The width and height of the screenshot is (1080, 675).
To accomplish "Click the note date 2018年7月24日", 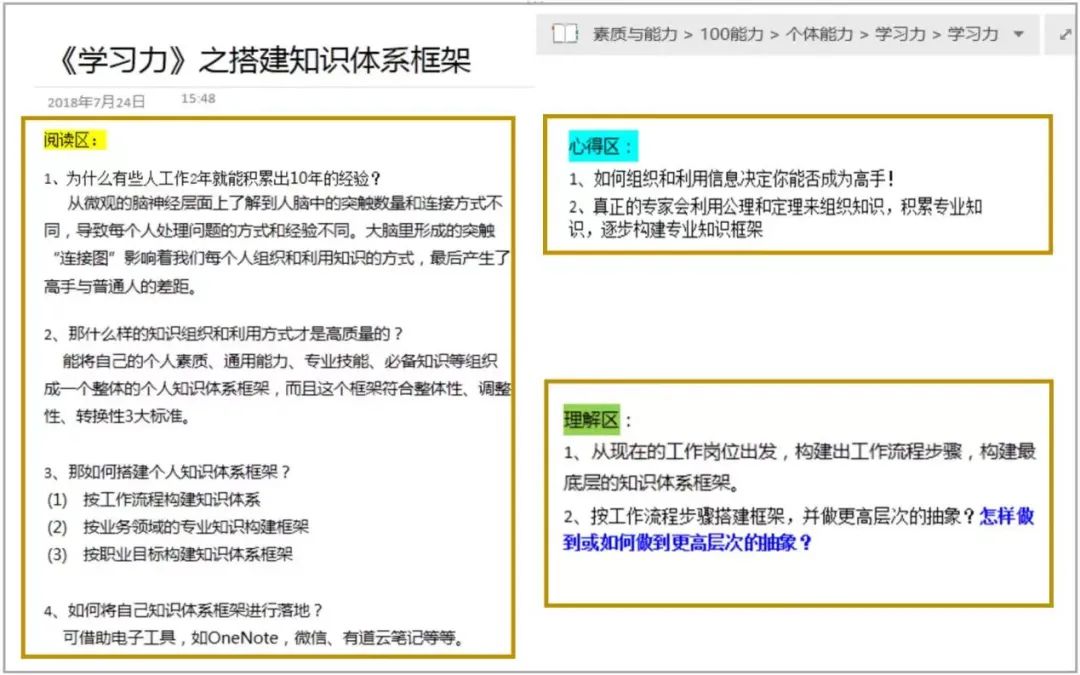I will click(x=96, y=103).
